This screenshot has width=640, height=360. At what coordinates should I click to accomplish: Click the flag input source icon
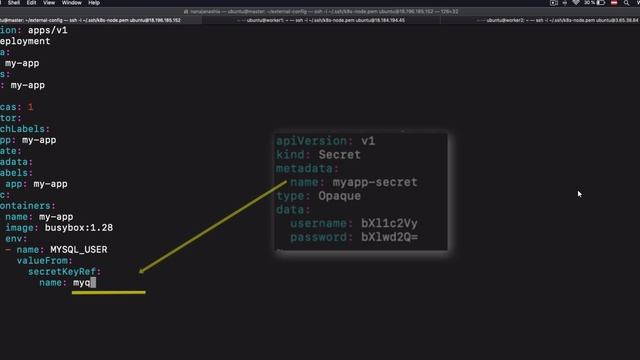pyautogui.click(x=614, y=3)
